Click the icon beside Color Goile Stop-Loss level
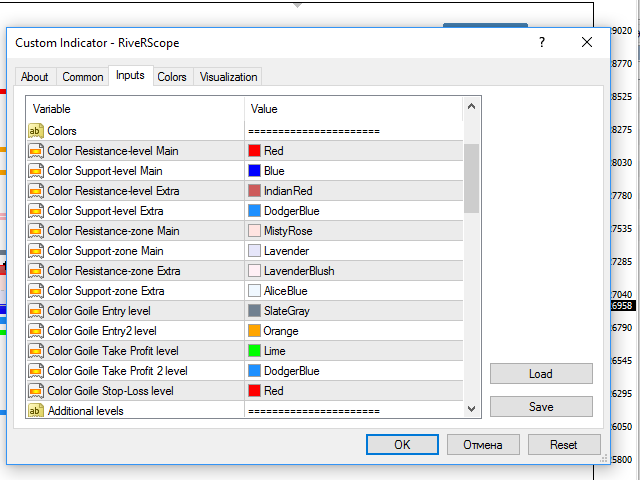 [x=35, y=391]
